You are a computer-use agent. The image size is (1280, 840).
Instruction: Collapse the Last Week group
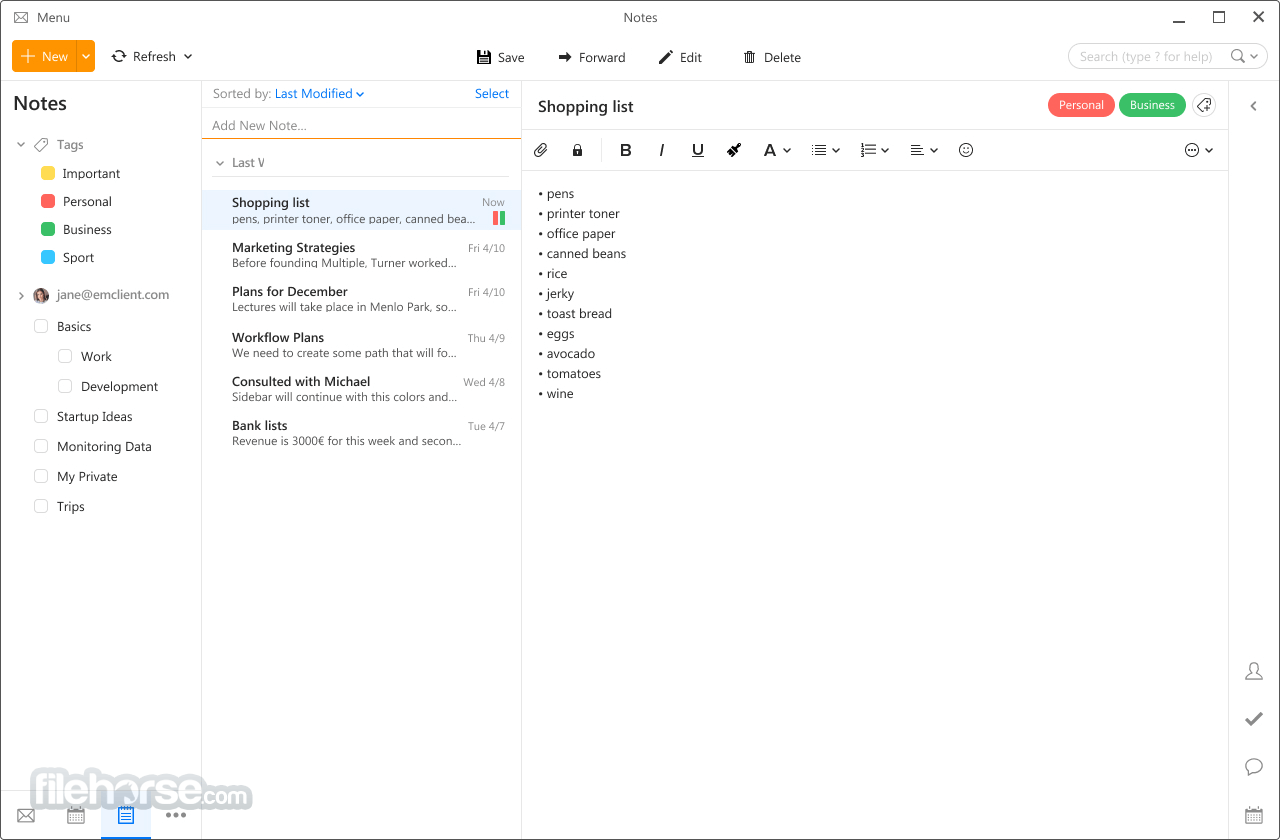point(220,163)
